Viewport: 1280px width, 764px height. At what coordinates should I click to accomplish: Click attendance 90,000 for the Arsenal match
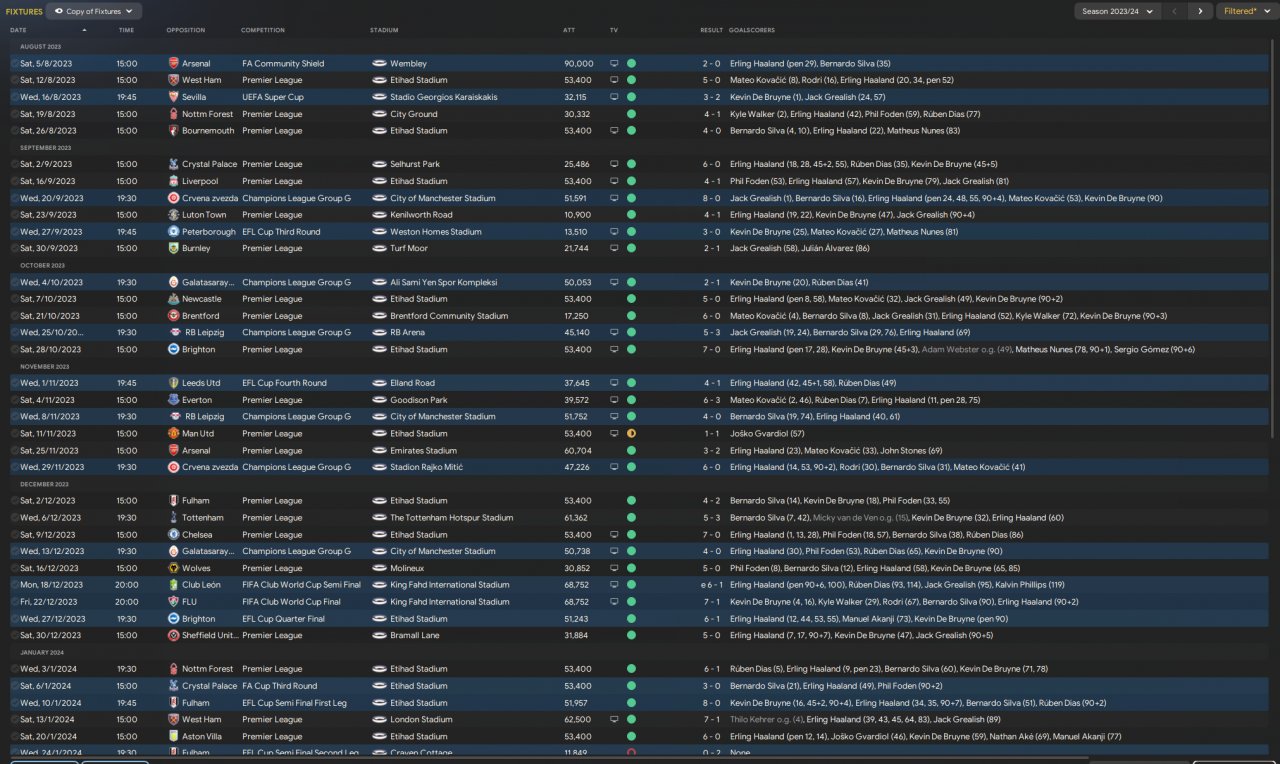tap(578, 64)
